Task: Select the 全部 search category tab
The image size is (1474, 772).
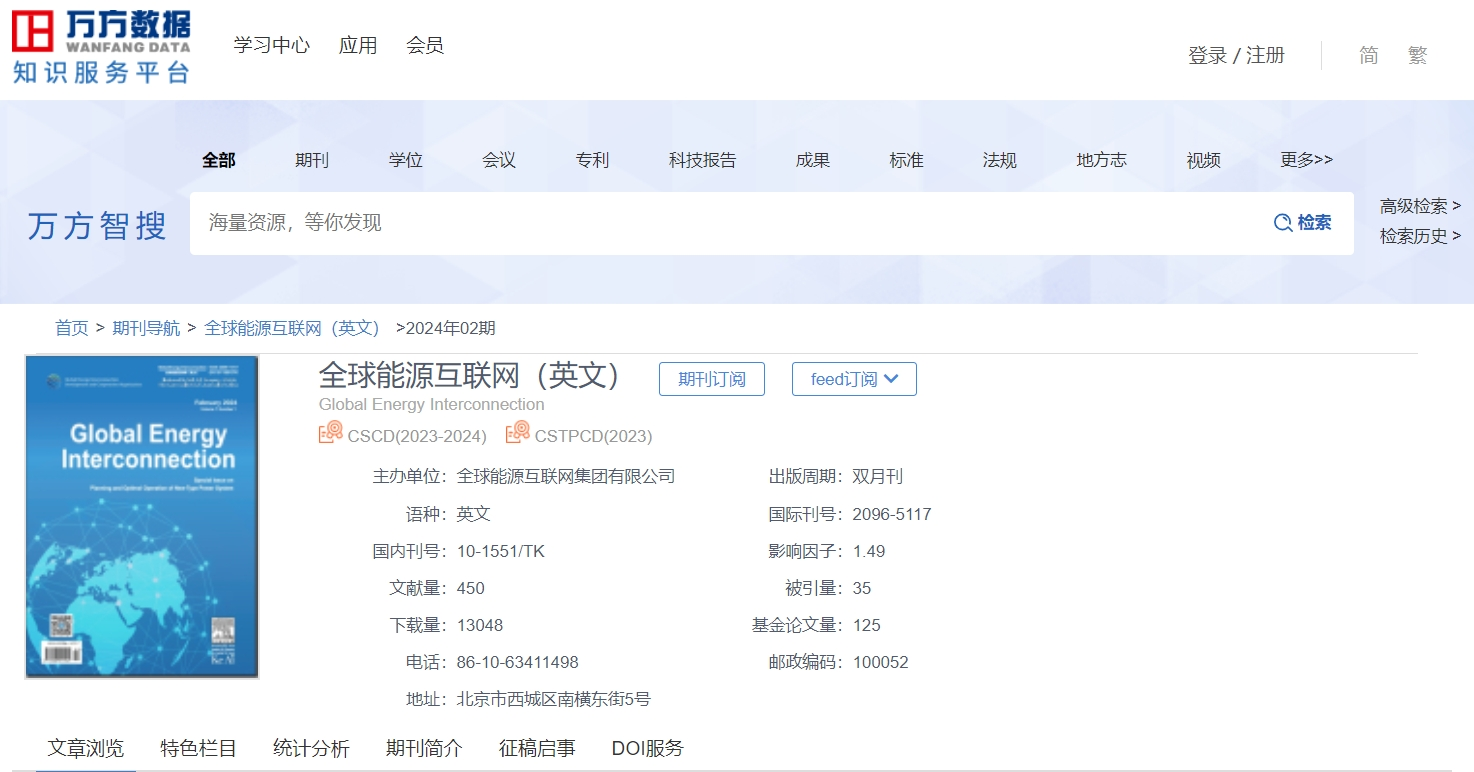Action: 219,160
